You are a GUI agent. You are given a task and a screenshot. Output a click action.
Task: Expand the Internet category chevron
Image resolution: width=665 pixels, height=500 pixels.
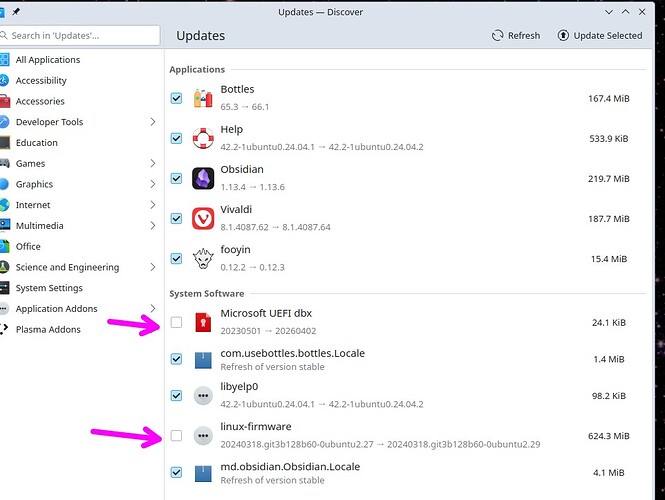[x=153, y=205]
